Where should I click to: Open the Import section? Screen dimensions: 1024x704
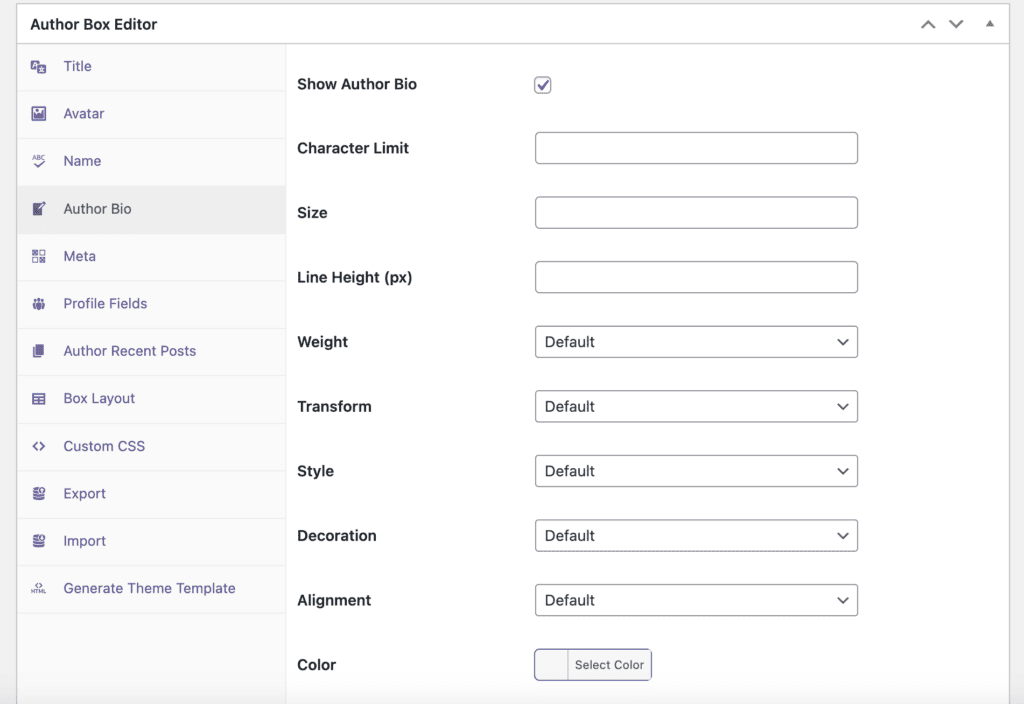[x=84, y=541]
